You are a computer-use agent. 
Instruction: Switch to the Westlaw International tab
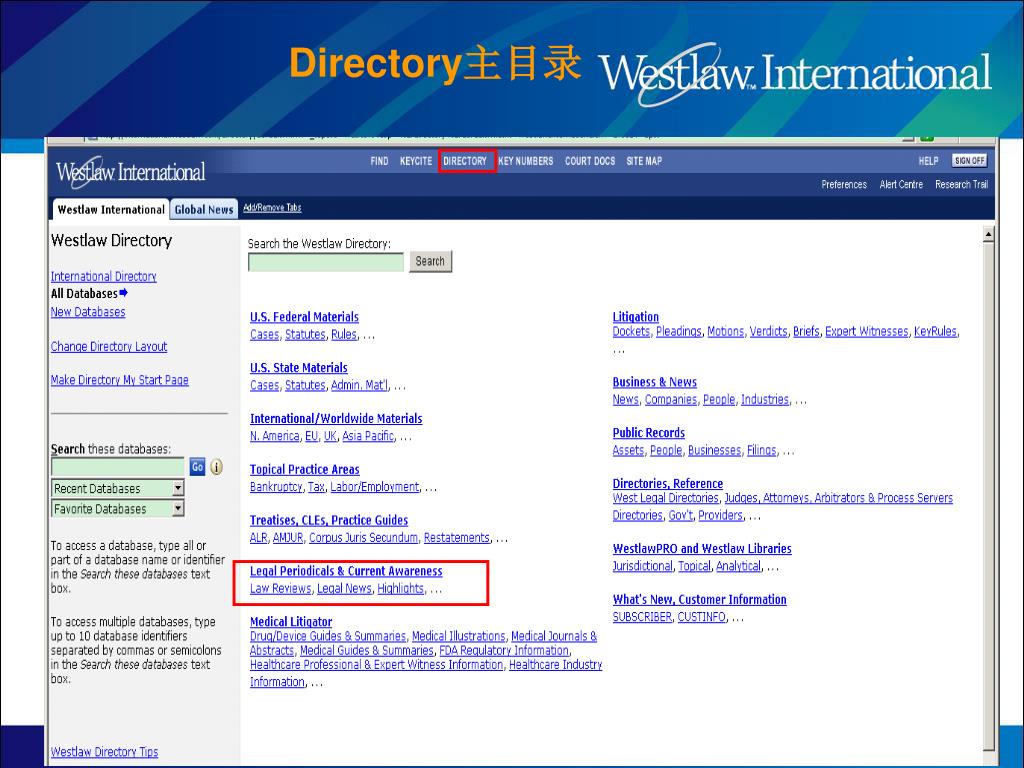pyautogui.click(x=111, y=210)
